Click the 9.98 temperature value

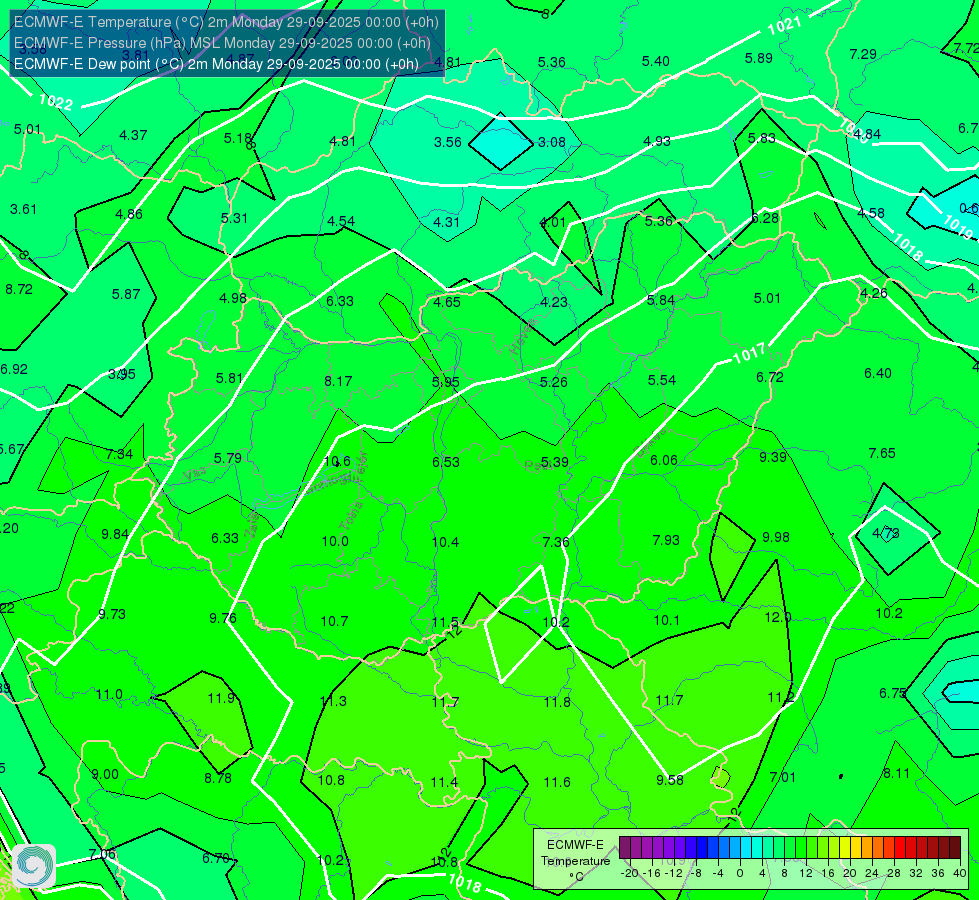[x=776, y=537]
